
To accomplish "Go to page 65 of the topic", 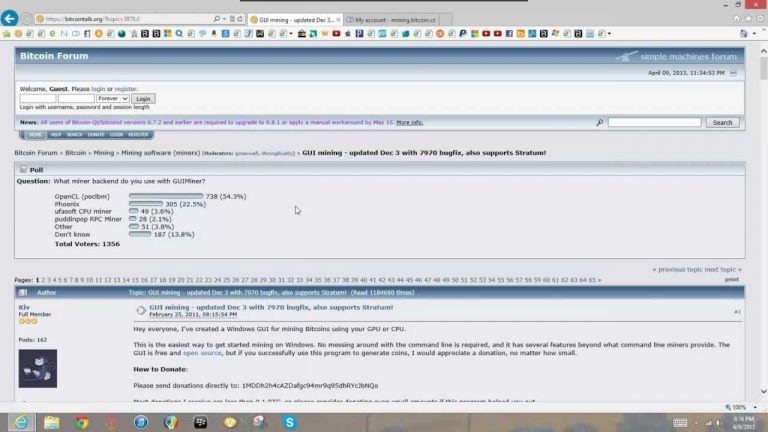I will (x=592, y=280).
